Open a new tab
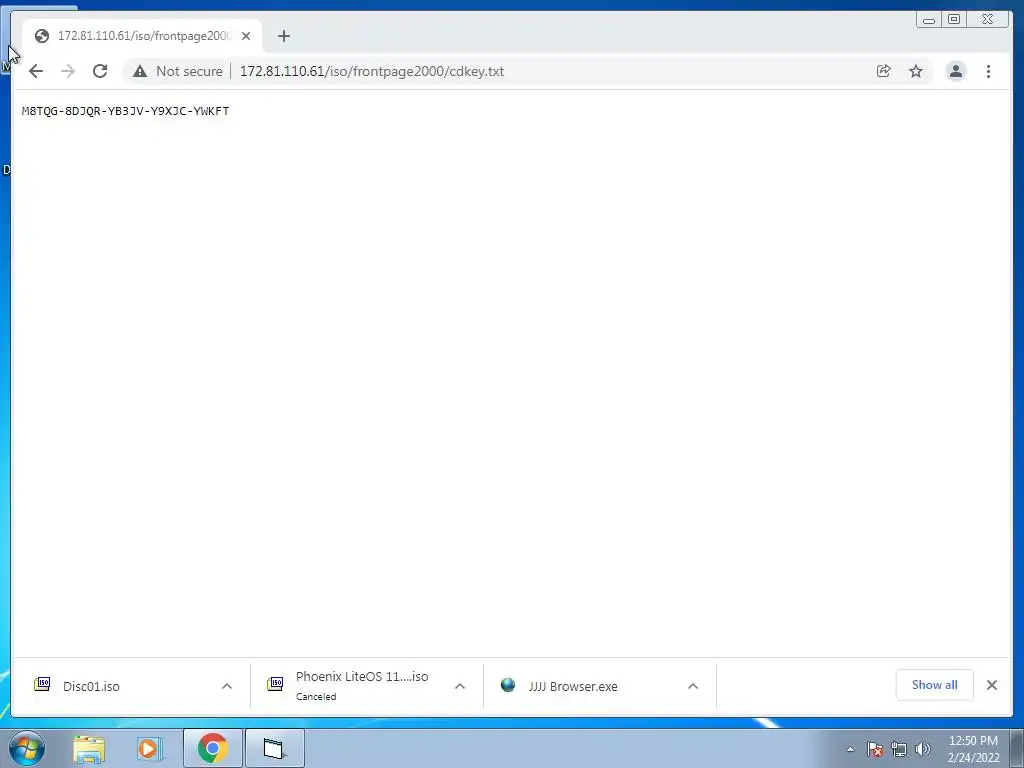The width and height of the screenshot is (1024, 768). pos(283,36)
